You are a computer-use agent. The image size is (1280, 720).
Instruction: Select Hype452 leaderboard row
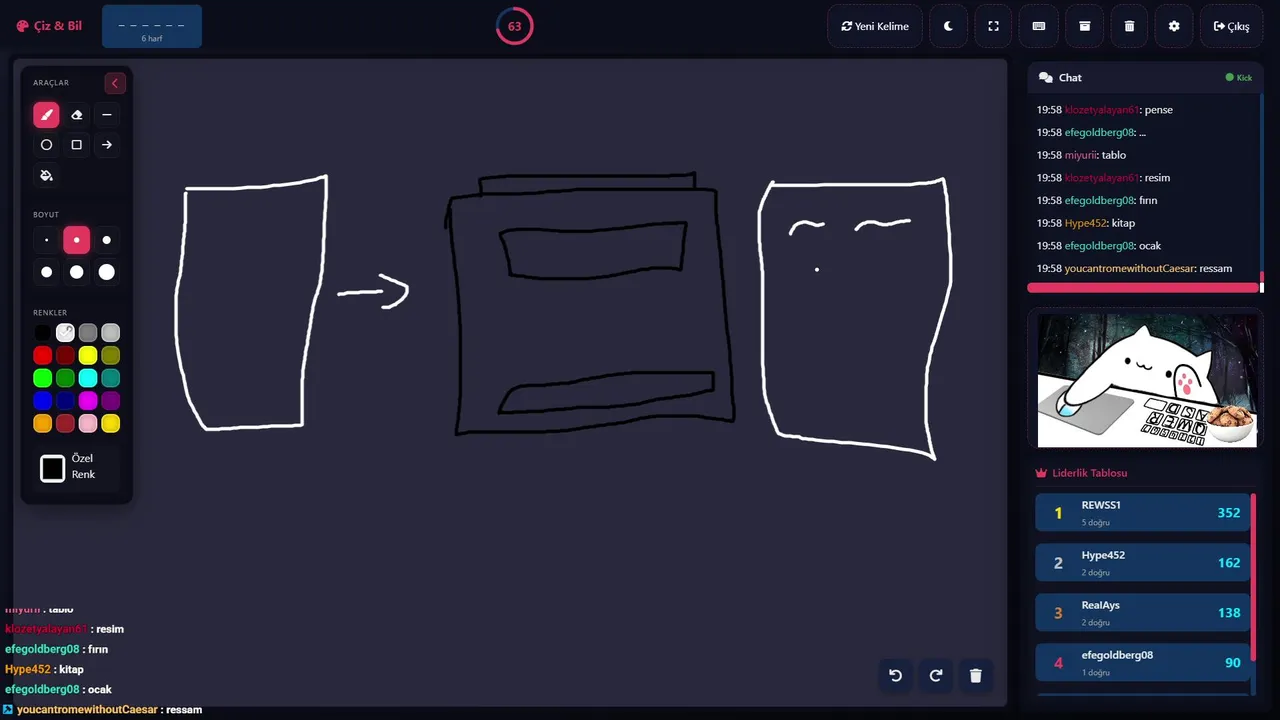[1143, 563]
